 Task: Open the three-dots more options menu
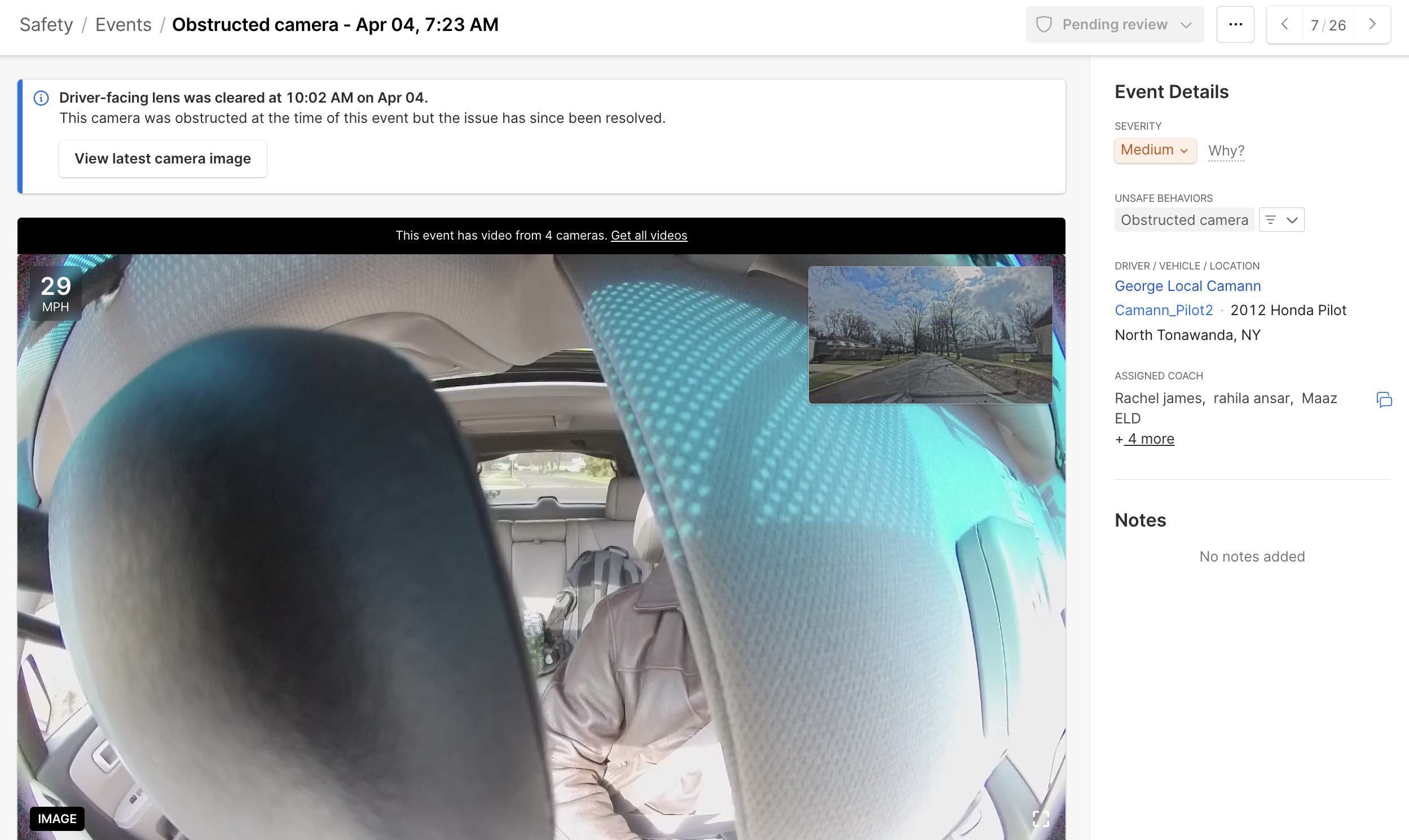(x=1235, y=25)
